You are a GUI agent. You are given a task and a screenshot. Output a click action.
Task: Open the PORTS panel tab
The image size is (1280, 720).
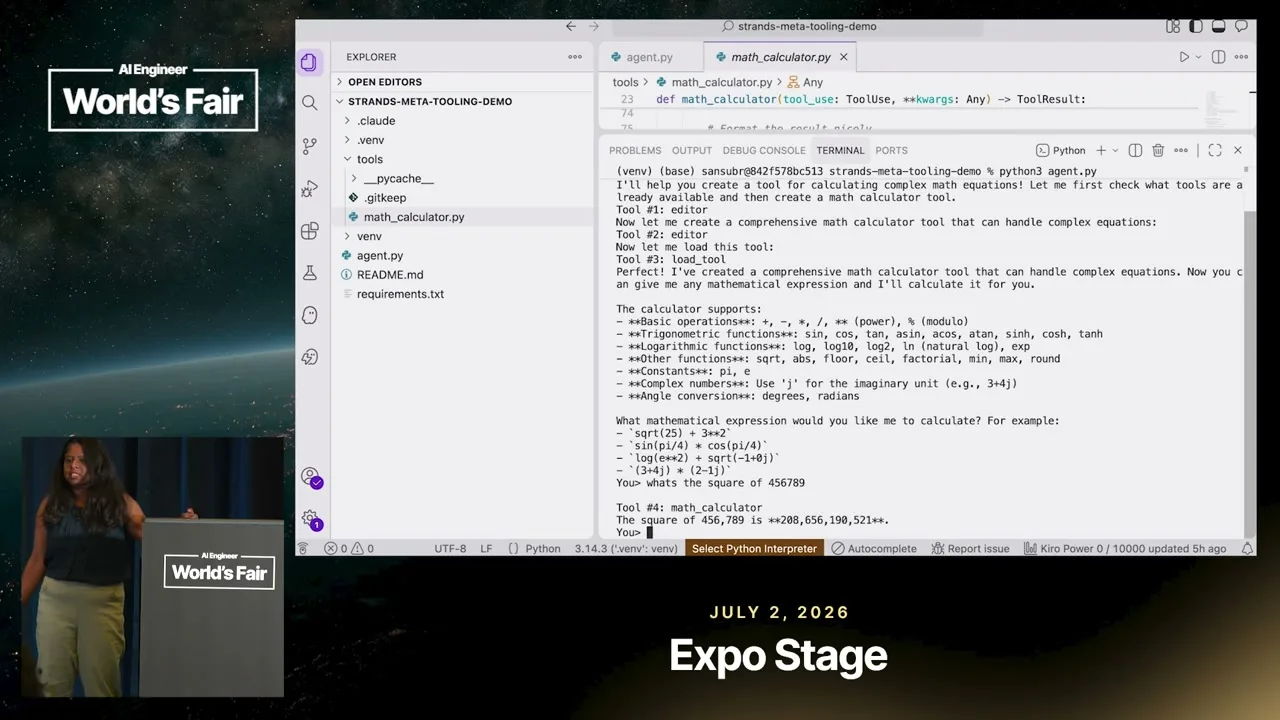[891, 150]
